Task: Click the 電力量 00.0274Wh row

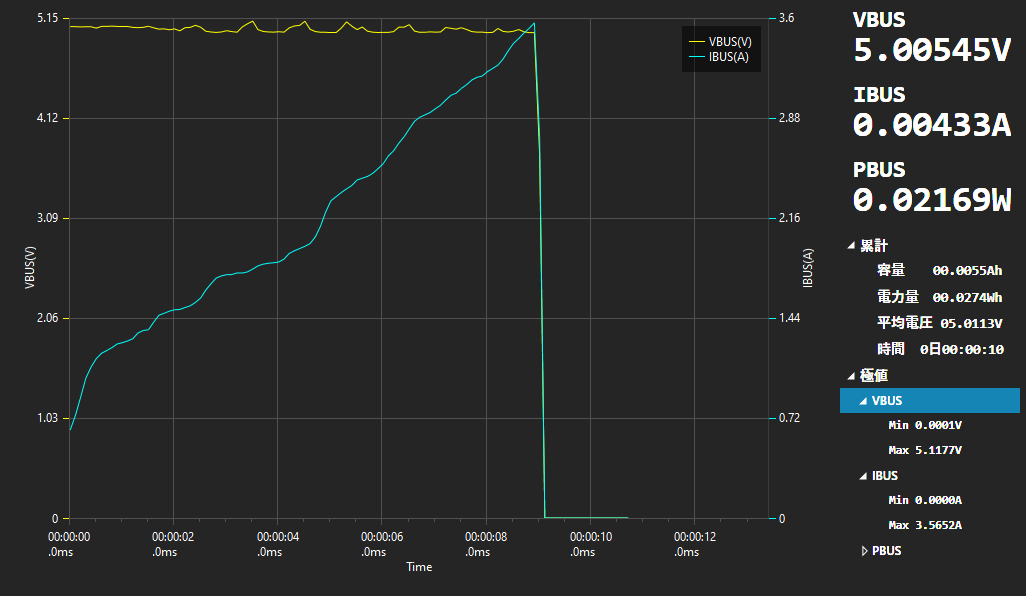Action: [938, 297]
